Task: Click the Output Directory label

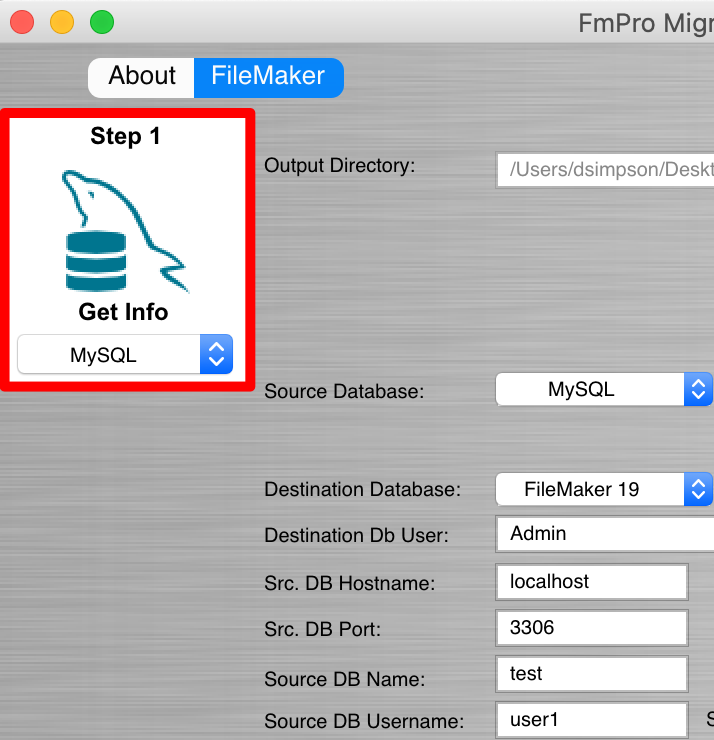Action: tap(339, 166)
